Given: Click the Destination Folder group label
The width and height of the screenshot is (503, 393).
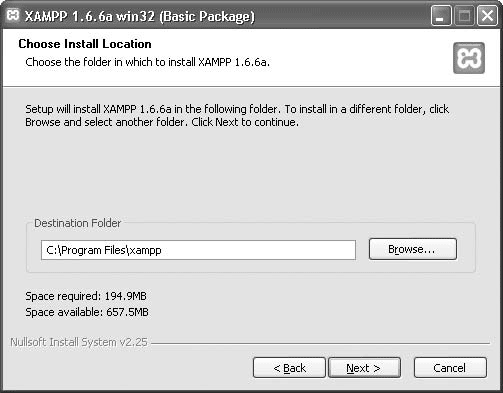Looking at the screenshot, I should (x=78, y=223).
